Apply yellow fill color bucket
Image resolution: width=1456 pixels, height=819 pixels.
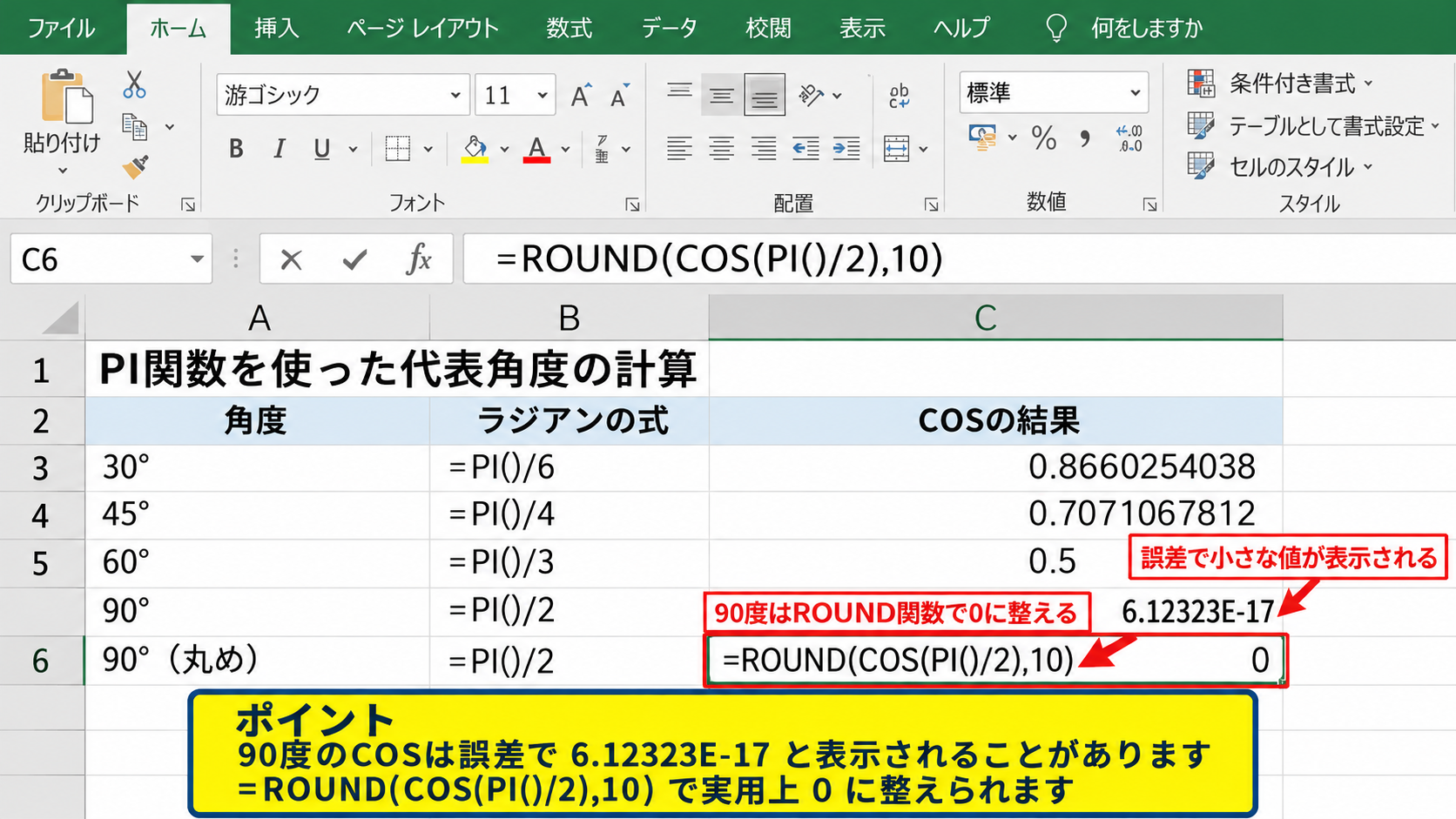[x=475, y=149]
